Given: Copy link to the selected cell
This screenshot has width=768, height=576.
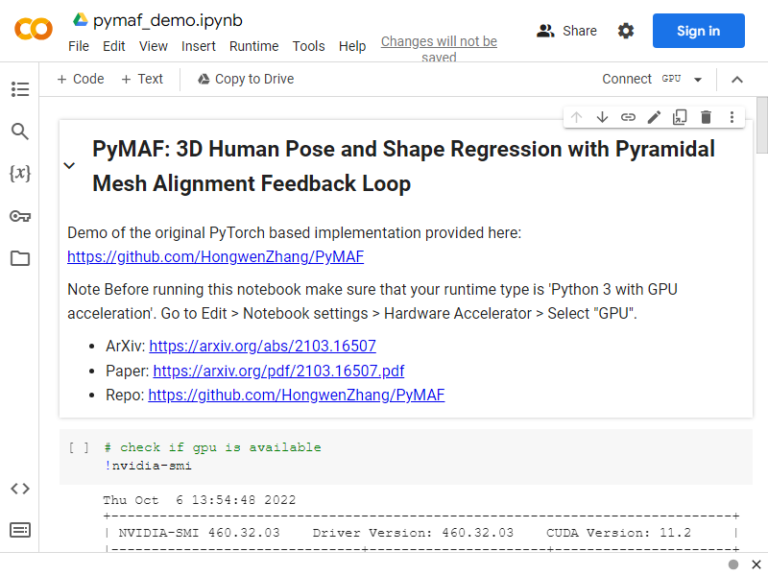Looking at the screenshot, I should pyautogui.click(x=628, y=117).
